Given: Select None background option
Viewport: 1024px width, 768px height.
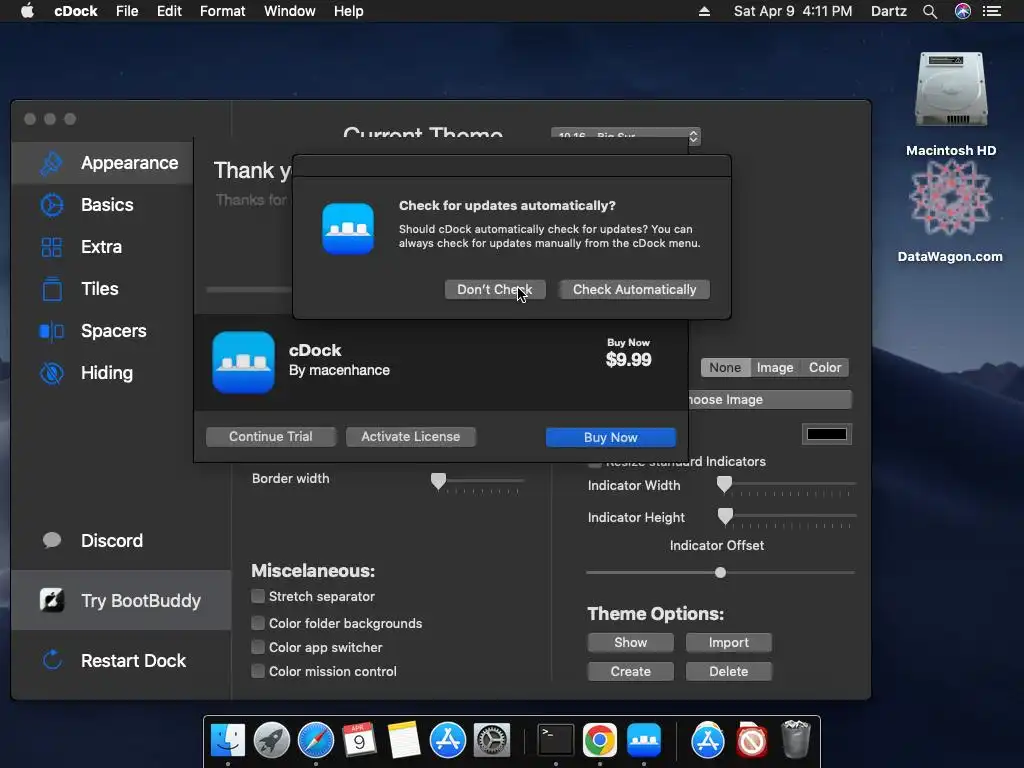Looking at the screenshot, I should point(725,368).
